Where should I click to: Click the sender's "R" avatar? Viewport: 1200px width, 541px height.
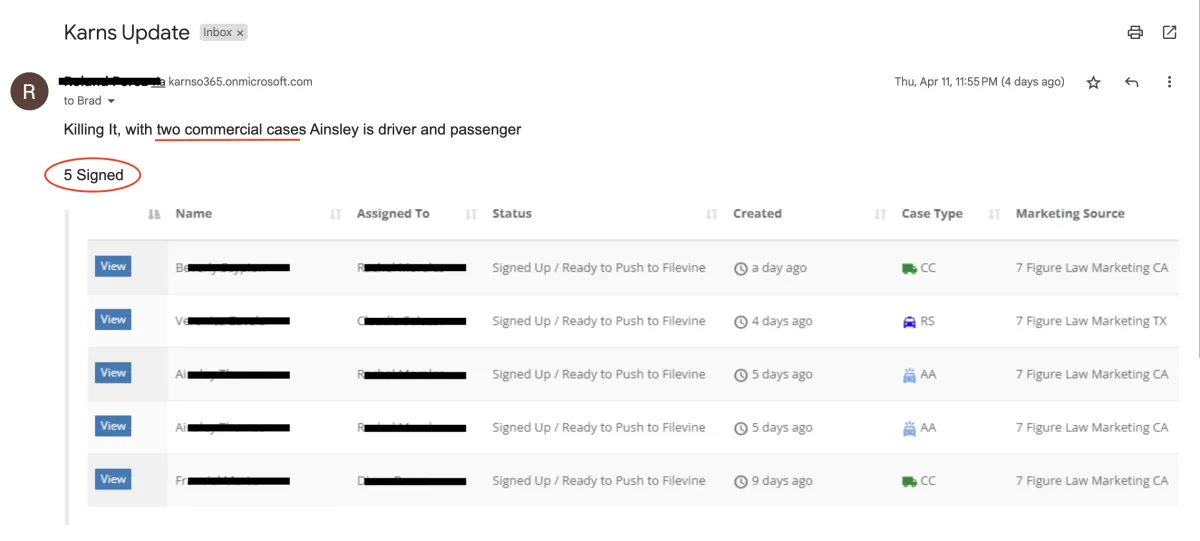(29, 91)
